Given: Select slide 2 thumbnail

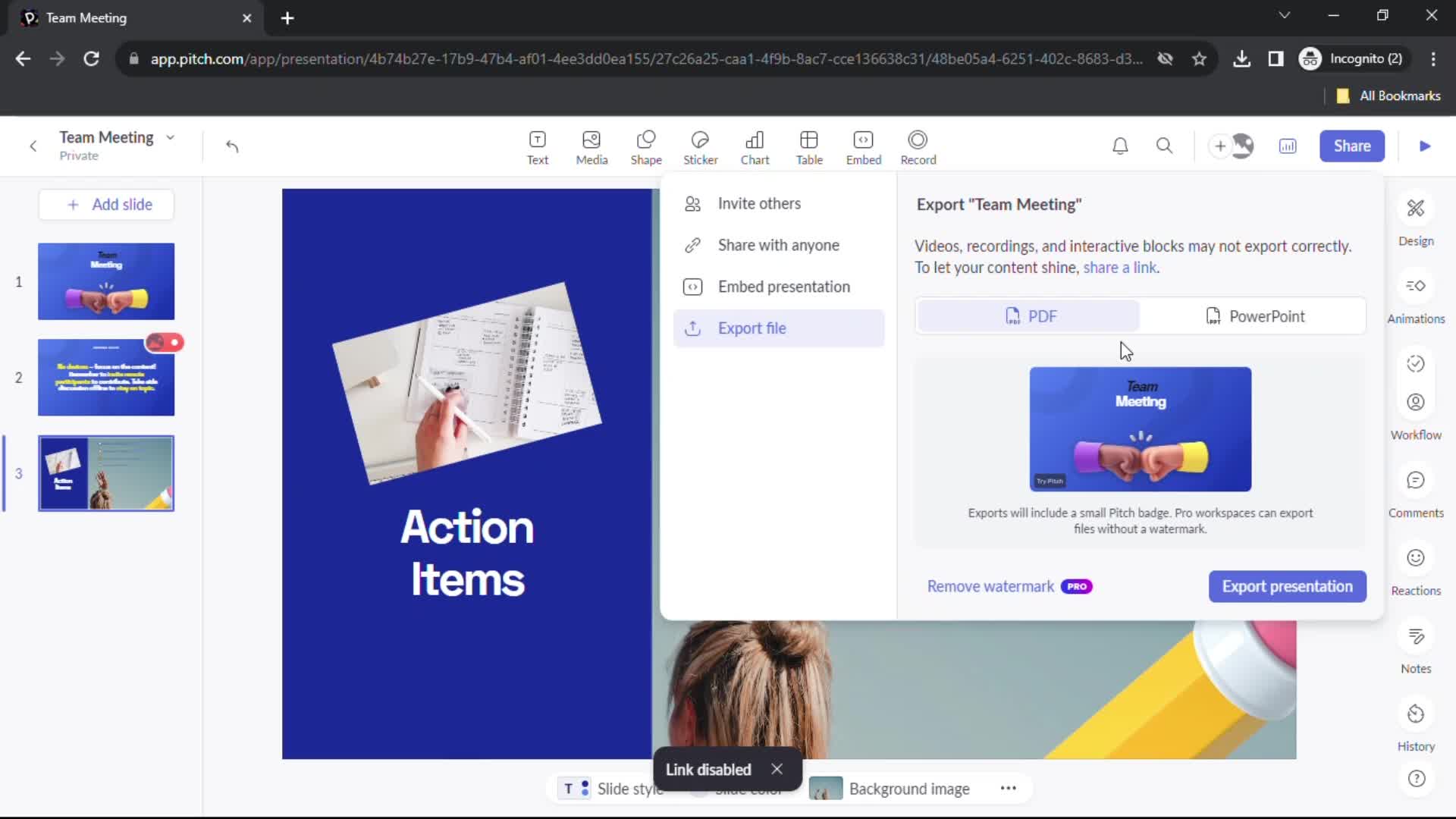Looking at the screenshot, I should point(105,377).
